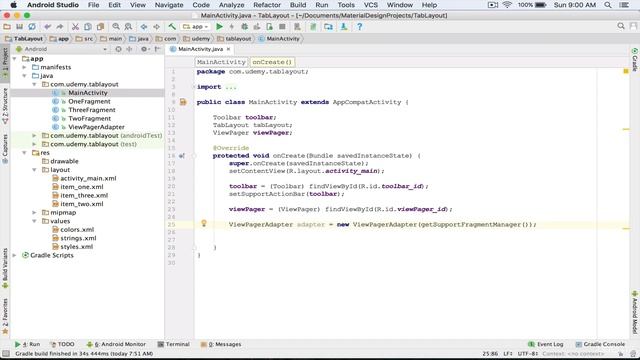Click the Hide Project panel icon
Image resolution: width=640 pixels, height=360 pixels.
point(157,49)
